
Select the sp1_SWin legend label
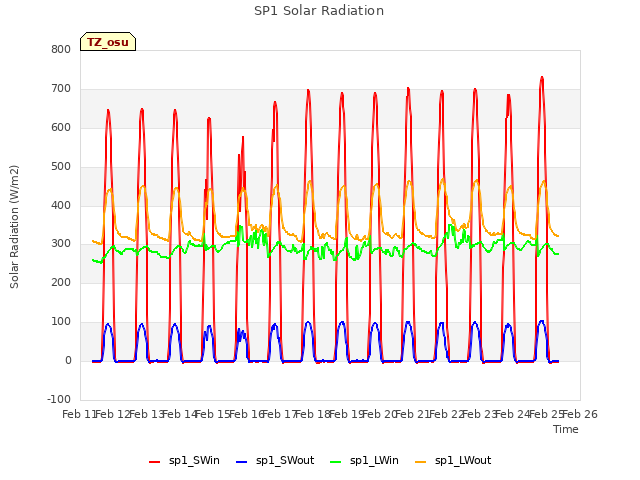point(194,461)
